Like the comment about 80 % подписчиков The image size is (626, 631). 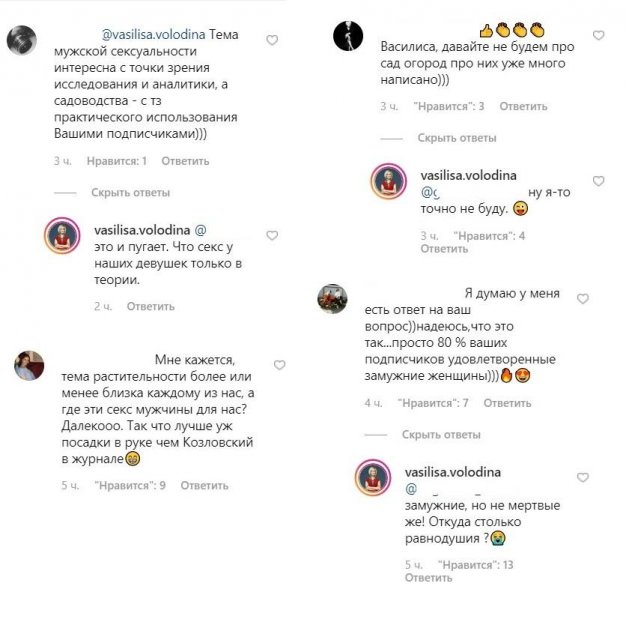[583, 299]
